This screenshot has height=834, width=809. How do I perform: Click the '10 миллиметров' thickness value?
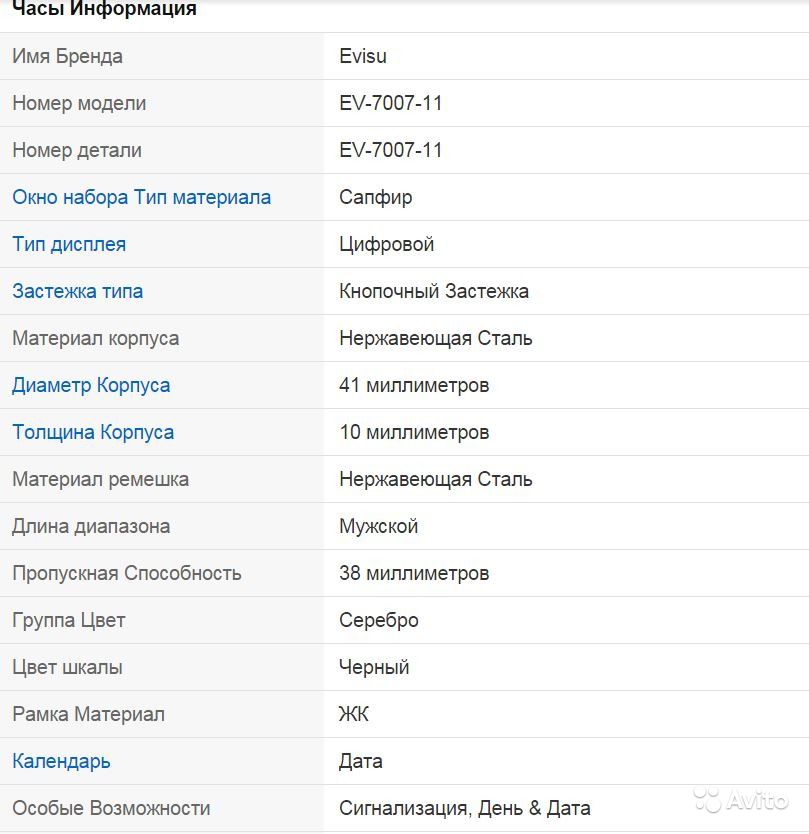(x=414, y=432)
